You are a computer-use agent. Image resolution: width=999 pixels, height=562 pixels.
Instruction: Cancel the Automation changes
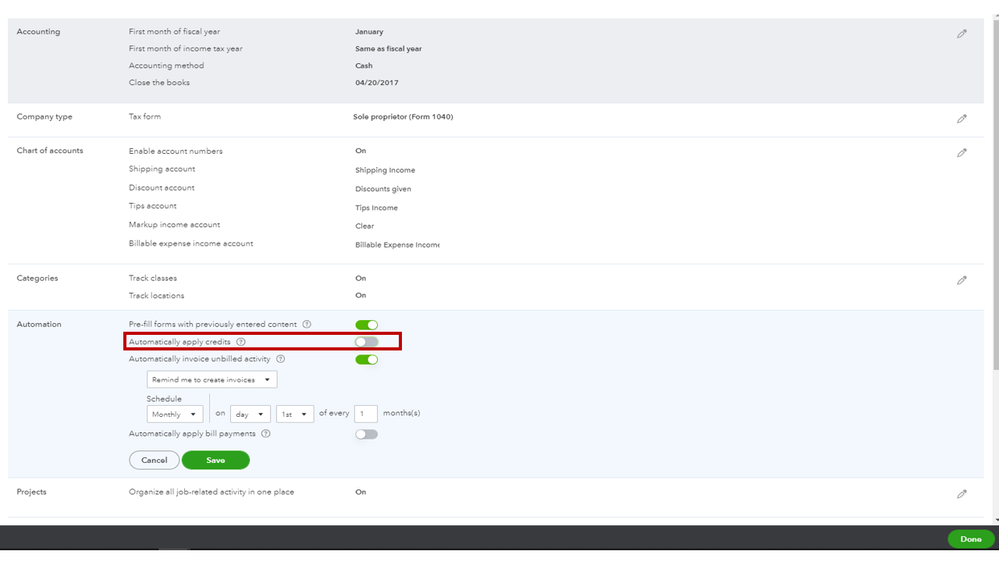[x=154, y=460]
